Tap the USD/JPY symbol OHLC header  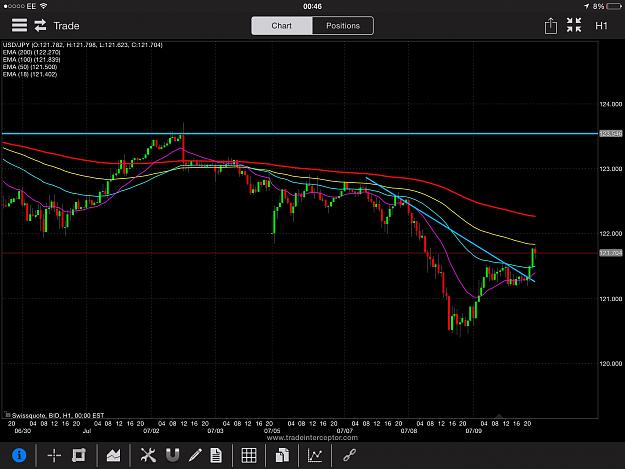[x=83, y=45]
